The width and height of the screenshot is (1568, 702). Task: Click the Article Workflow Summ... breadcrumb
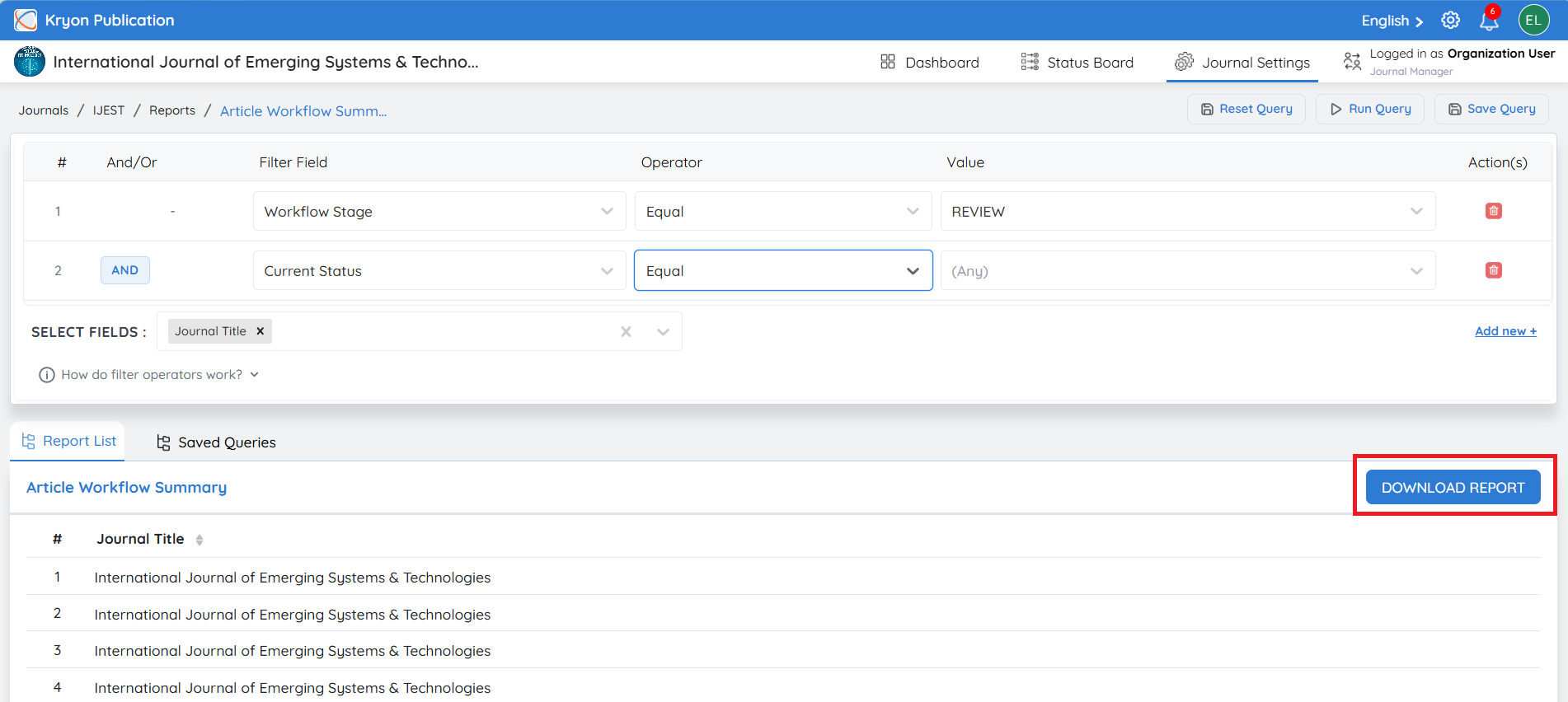pyautogui.click(x=303, y=111)
